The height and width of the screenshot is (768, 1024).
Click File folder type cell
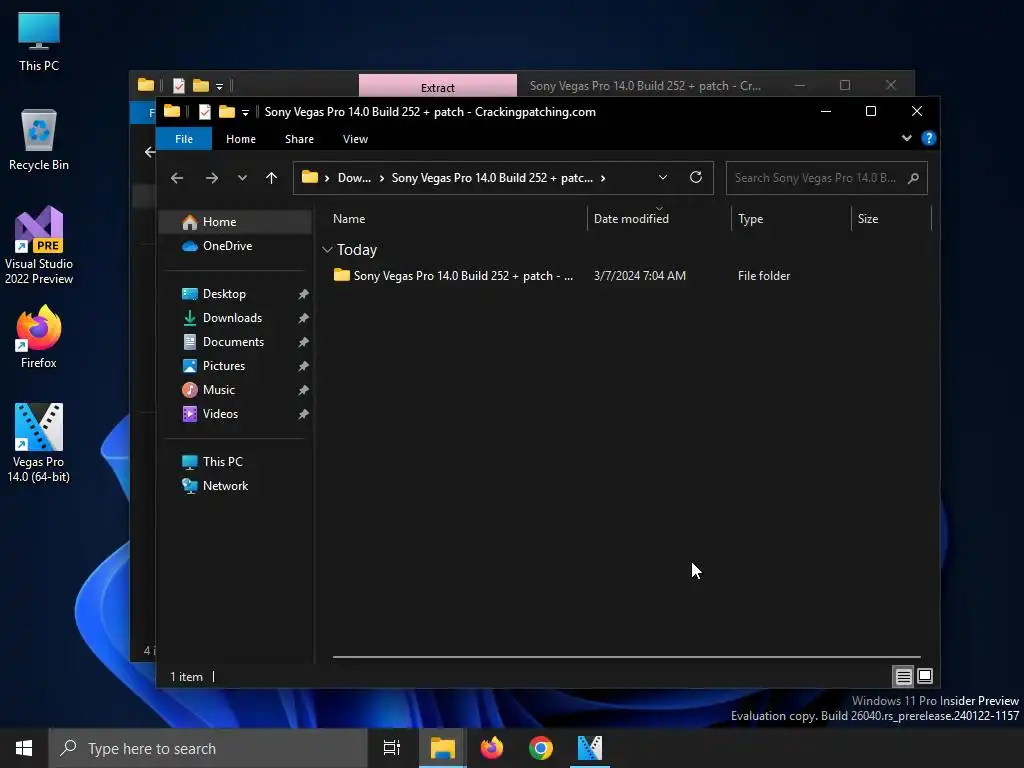[763, 276]
